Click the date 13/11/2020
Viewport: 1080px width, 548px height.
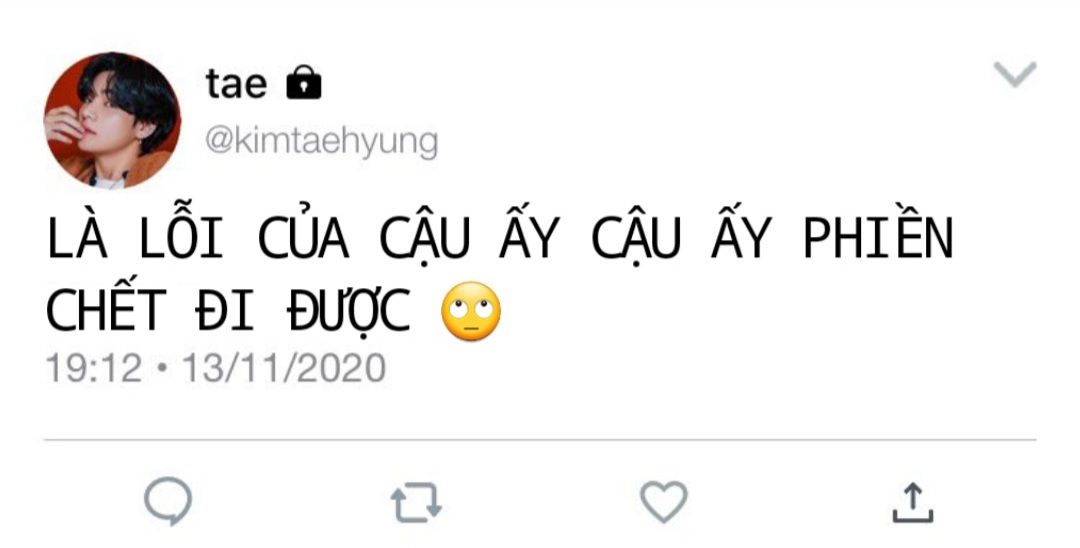284,368
